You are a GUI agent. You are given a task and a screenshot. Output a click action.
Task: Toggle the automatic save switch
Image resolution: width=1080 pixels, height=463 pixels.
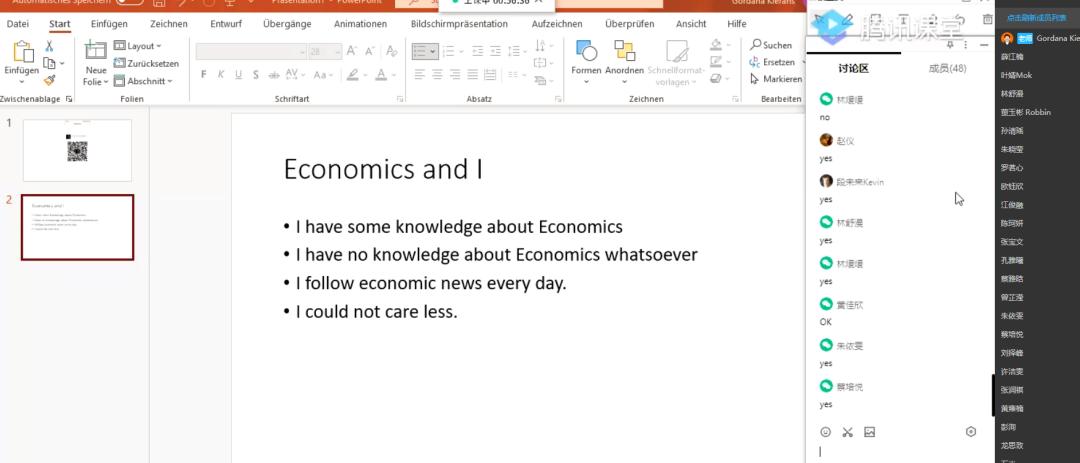point(129,2)
